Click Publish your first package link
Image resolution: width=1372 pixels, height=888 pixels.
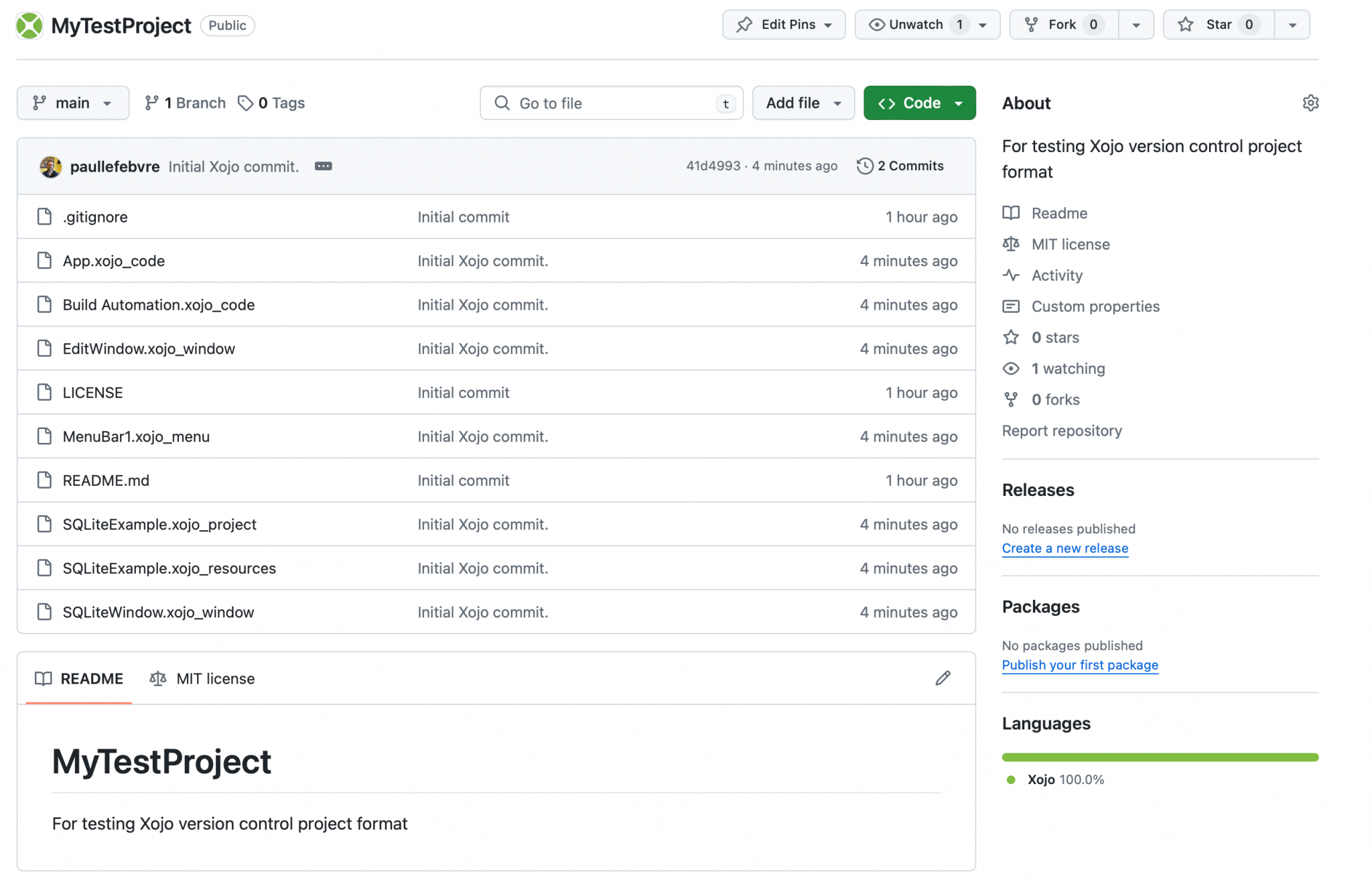click(x=1080, y=665)
